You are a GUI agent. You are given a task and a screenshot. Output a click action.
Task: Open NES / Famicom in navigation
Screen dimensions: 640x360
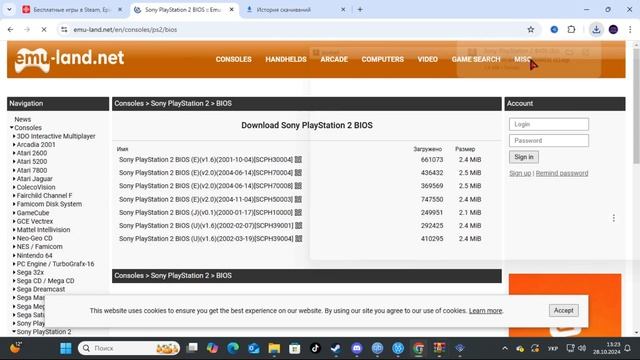[x=40, y=247]
